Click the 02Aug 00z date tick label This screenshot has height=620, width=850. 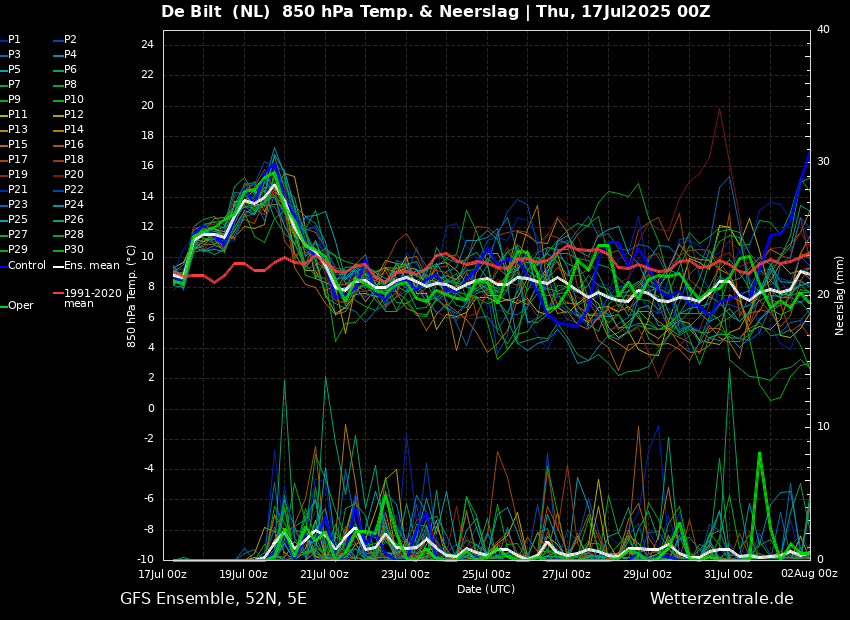(808, 573)
